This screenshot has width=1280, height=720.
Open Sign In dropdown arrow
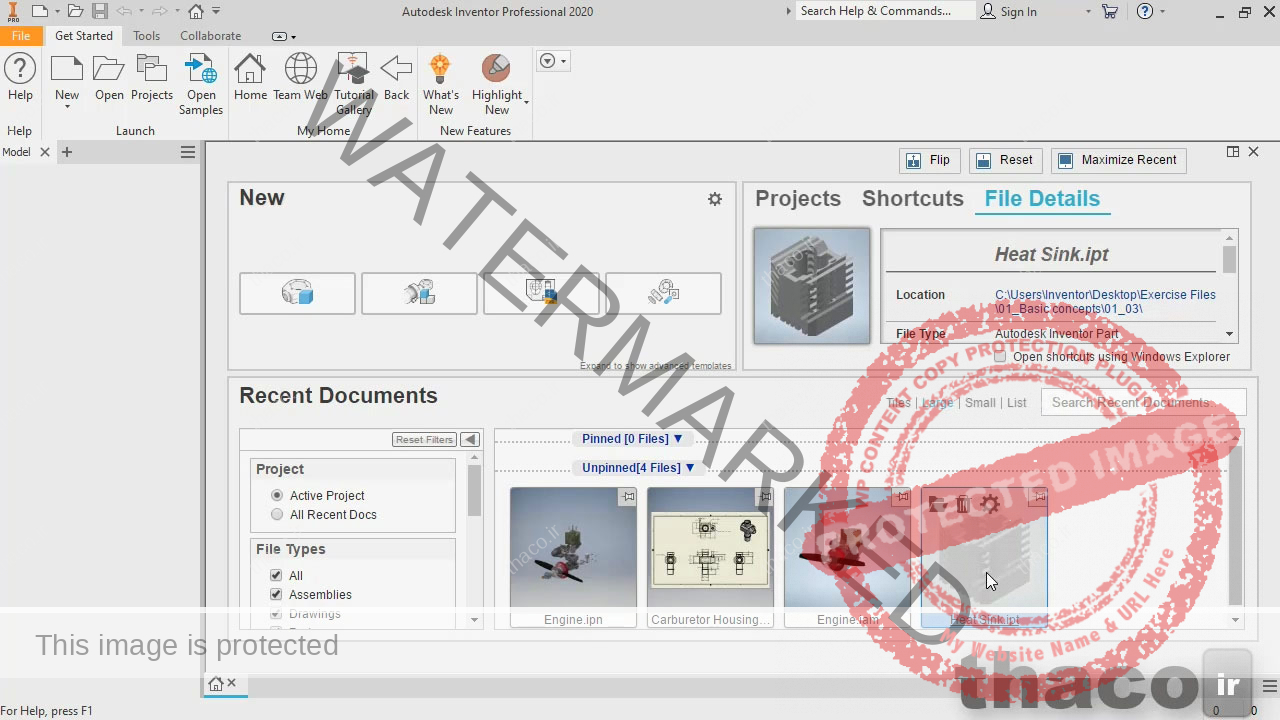tap(1088, 12)
